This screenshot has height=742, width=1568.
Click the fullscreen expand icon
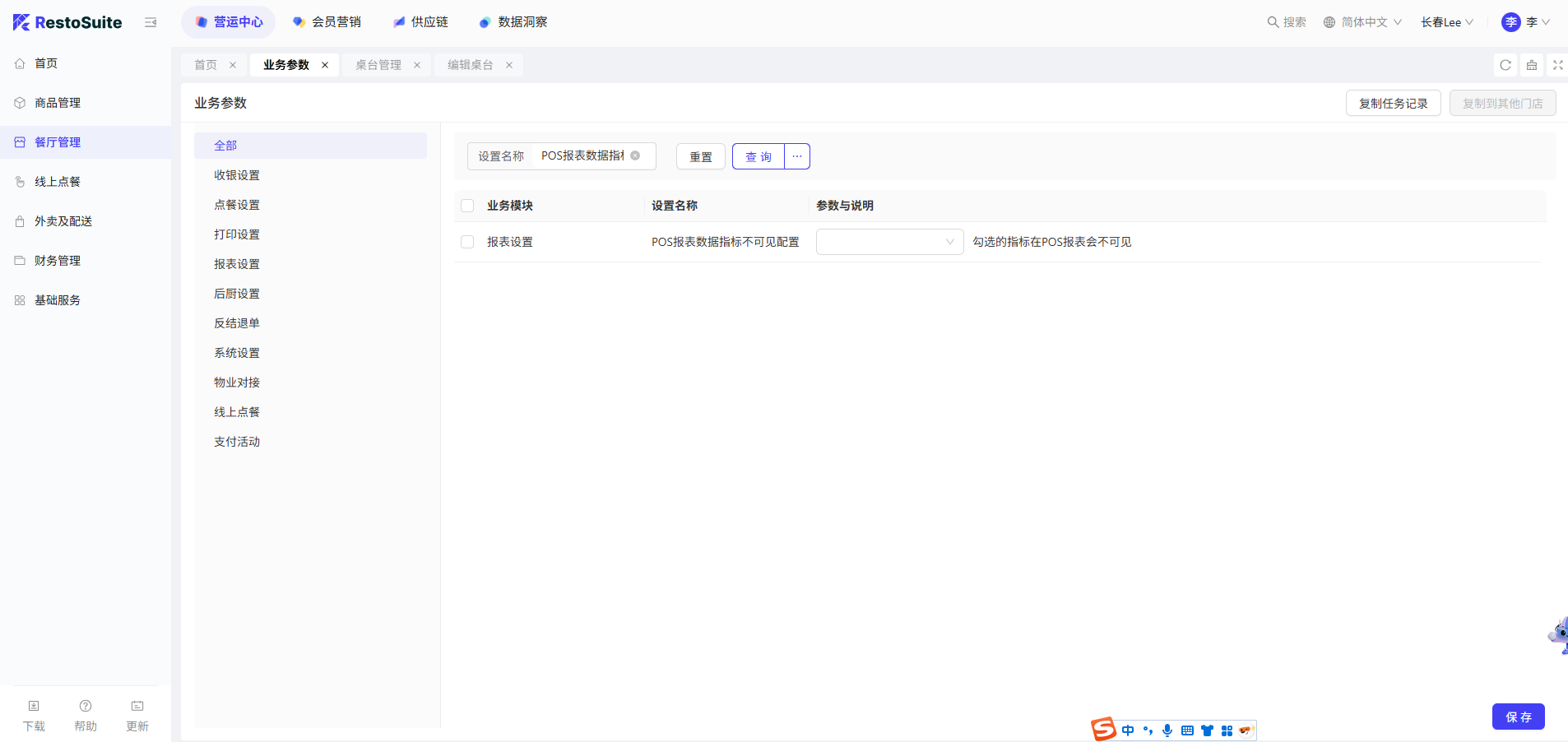[x=1557, y=65]
